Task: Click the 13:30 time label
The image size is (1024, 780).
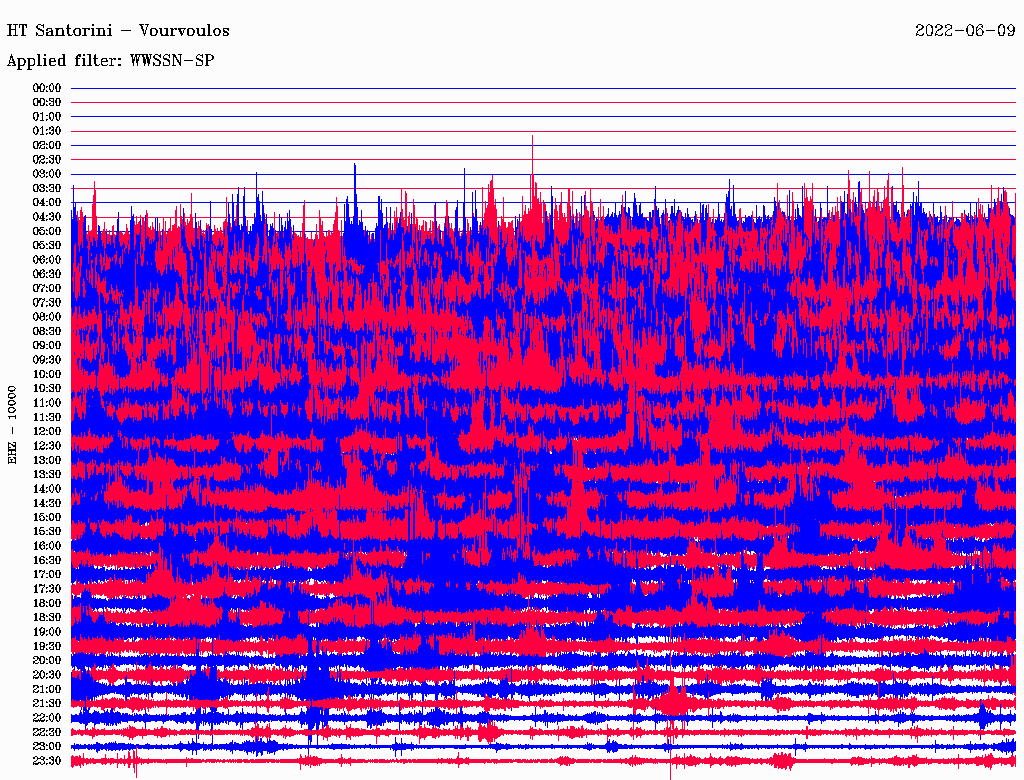Action: [x=47, y=474]
